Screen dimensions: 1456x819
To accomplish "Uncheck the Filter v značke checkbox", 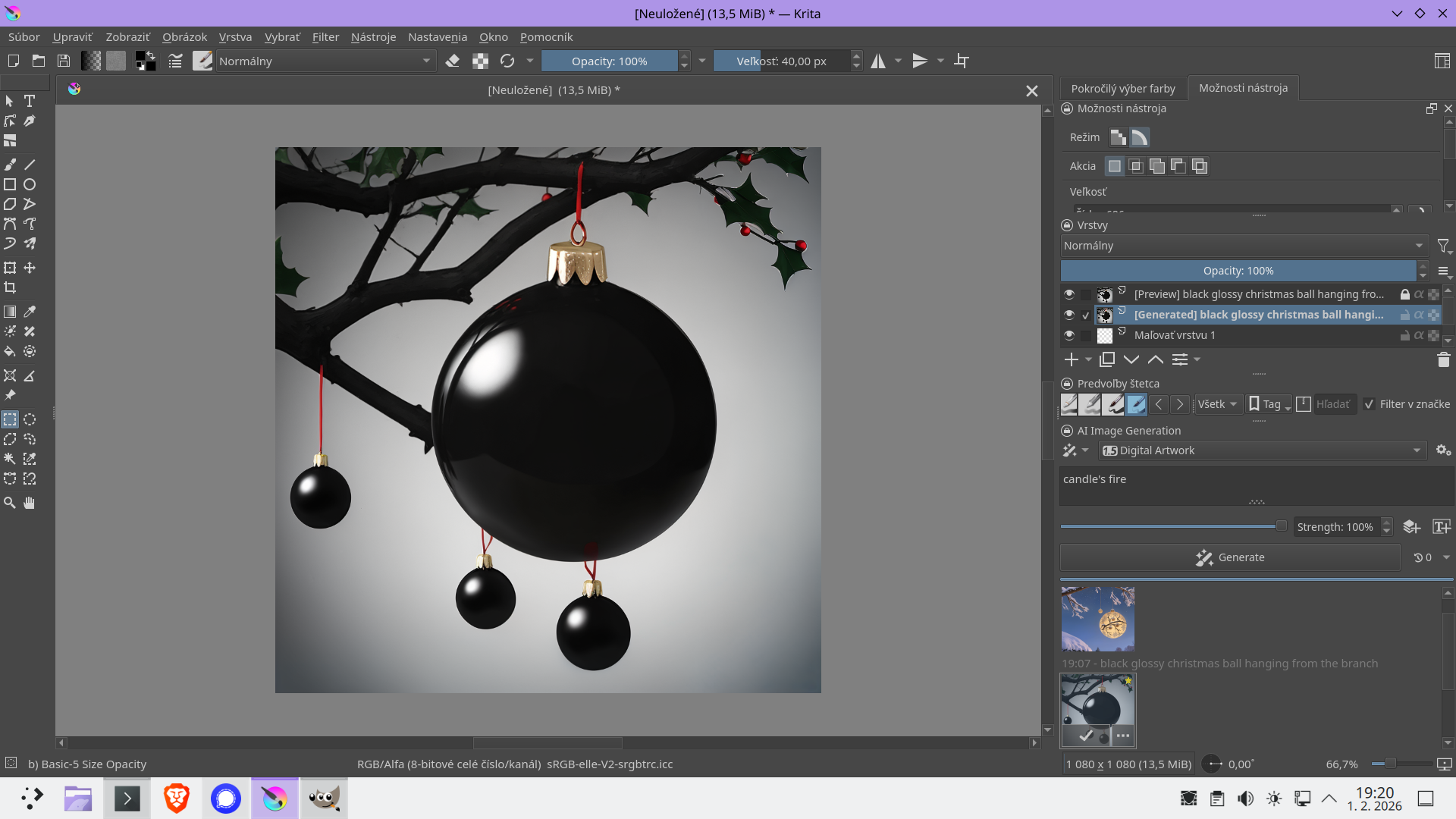I will (1369, 404).
